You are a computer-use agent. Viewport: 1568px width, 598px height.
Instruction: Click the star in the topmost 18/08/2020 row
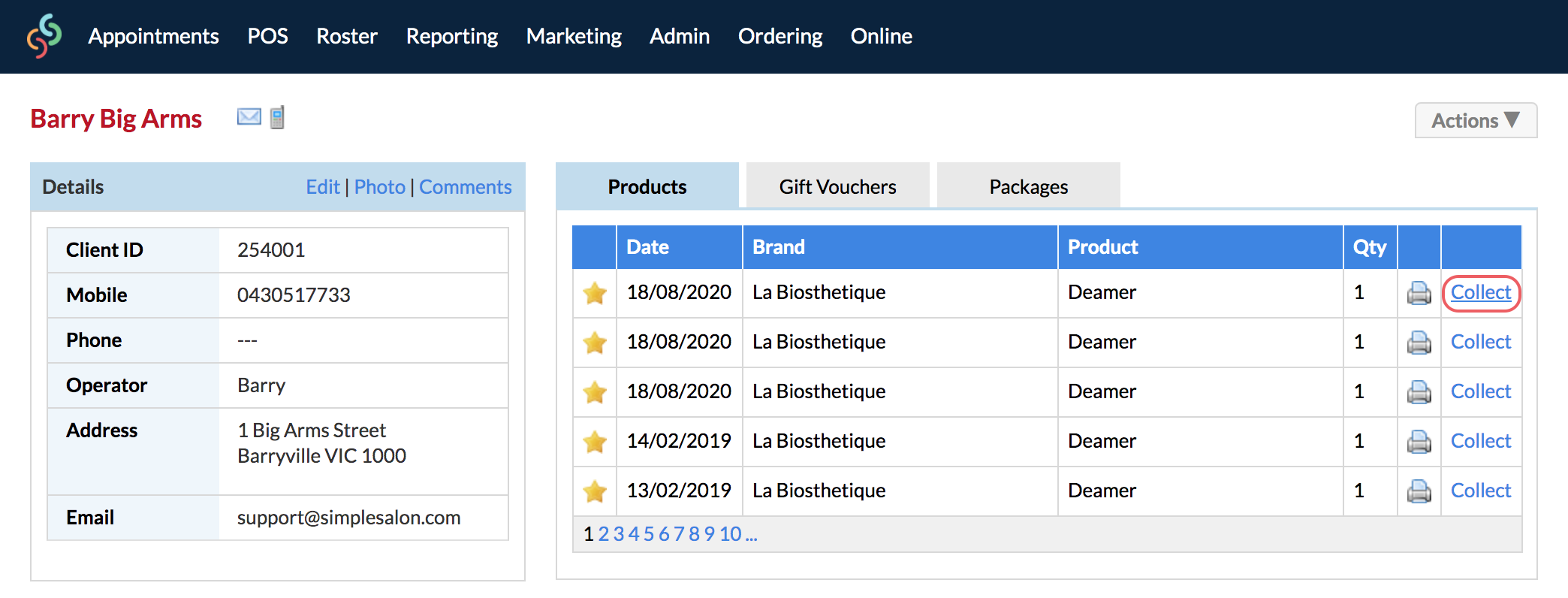(x=595, y=293)
